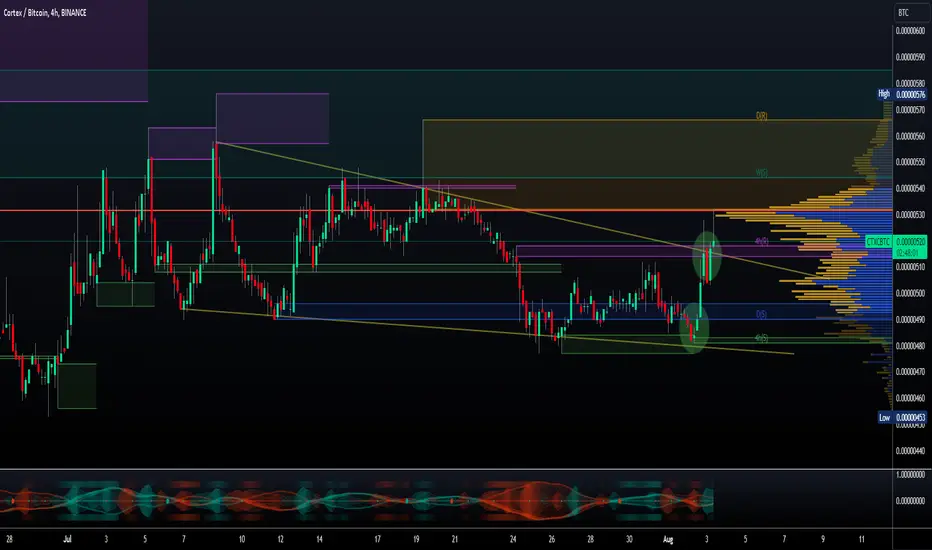The image size is (932, 550).
Task: Click the 12 date label on time axis
Action: point(281,539)
